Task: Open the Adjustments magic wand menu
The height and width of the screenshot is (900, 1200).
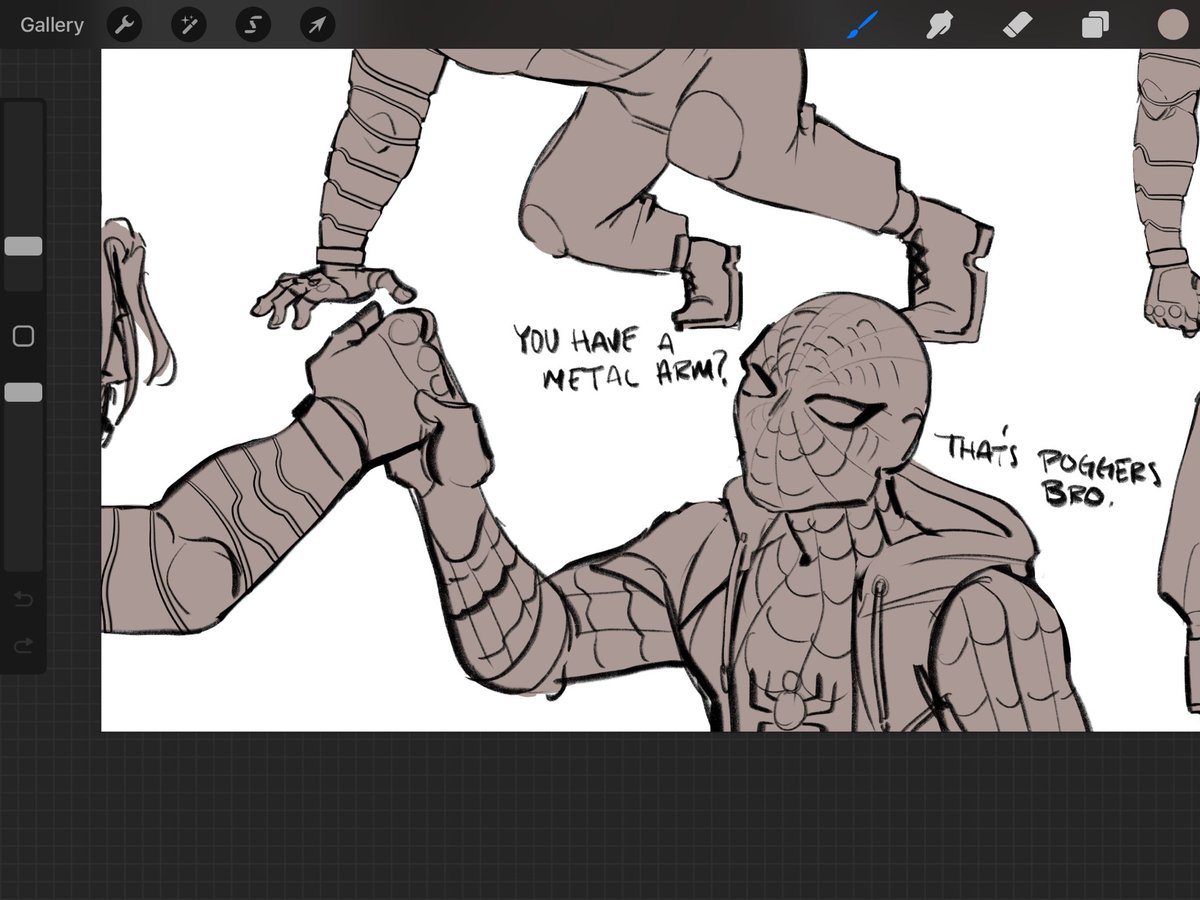Action: [188, 25]
